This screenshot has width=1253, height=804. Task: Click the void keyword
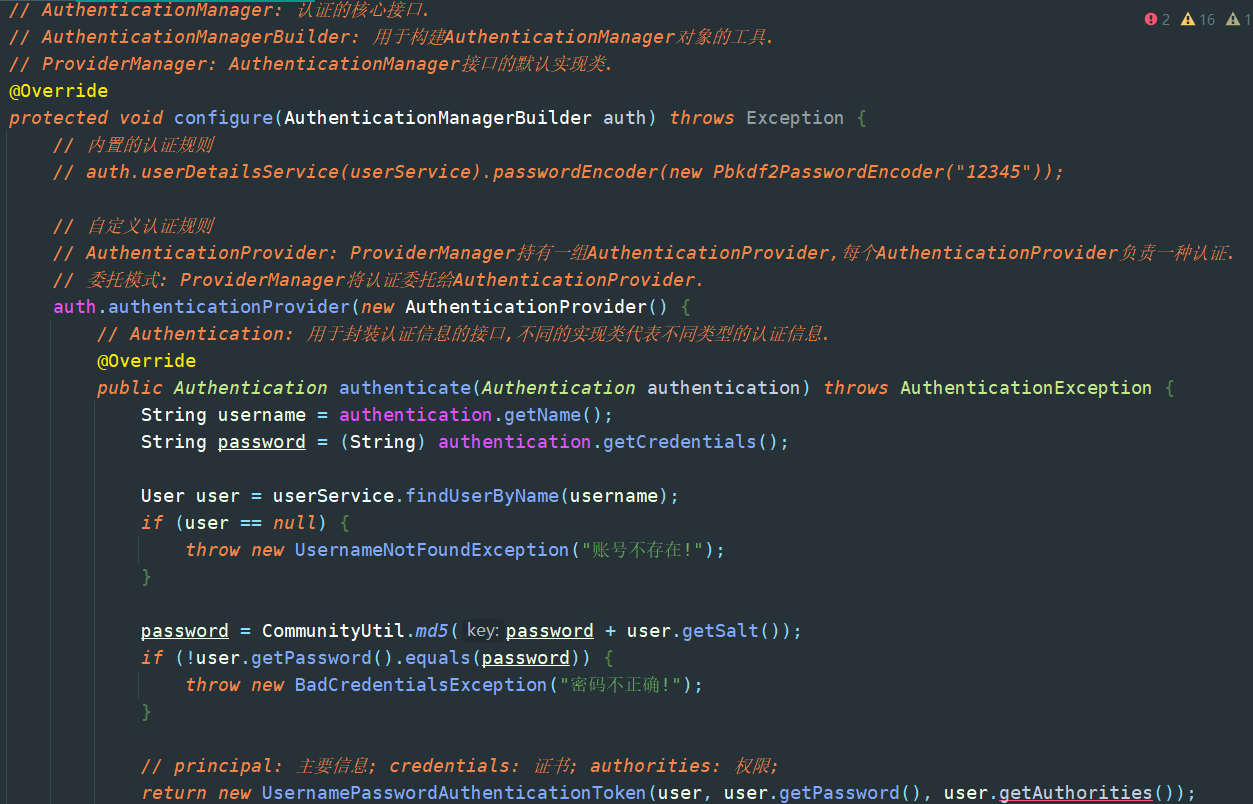point(141,118)
